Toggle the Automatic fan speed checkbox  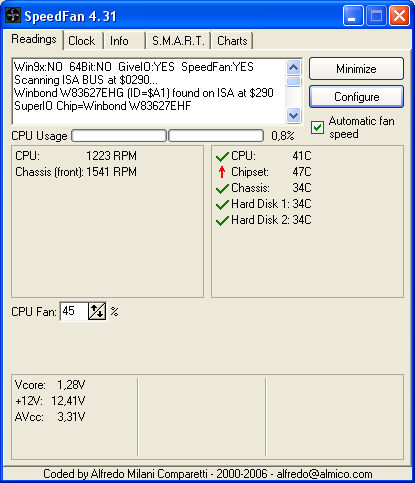click(x=317, y=127)
